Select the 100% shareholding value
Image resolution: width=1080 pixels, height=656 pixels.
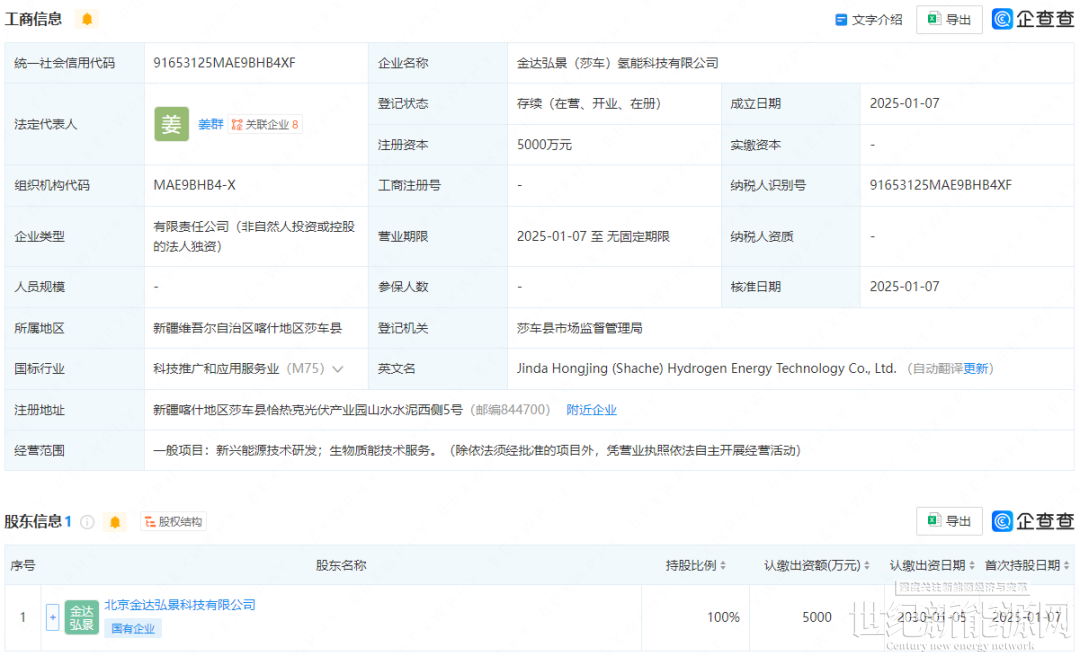(723, 617)
